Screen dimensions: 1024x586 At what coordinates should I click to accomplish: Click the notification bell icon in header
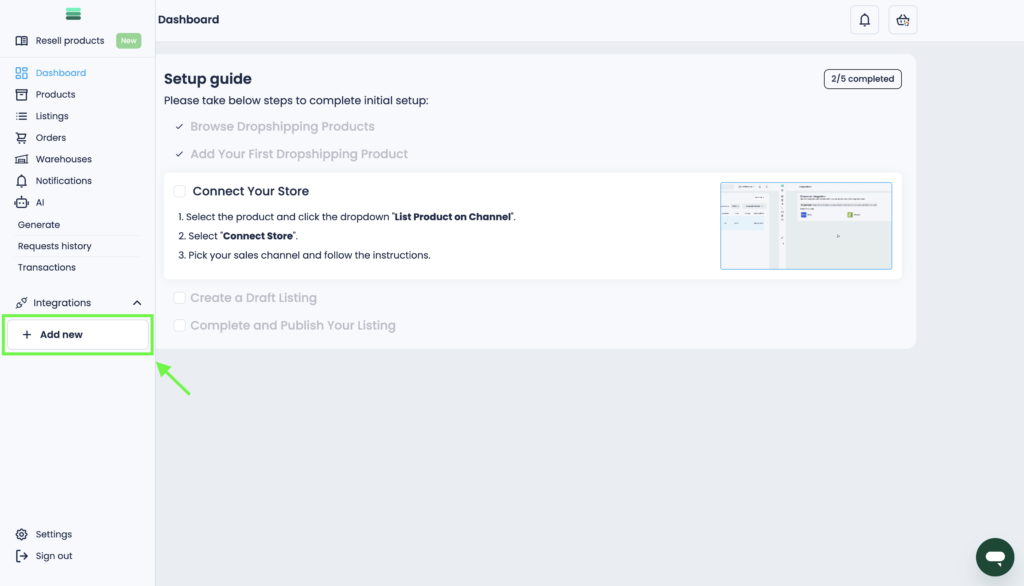[865, 20]
